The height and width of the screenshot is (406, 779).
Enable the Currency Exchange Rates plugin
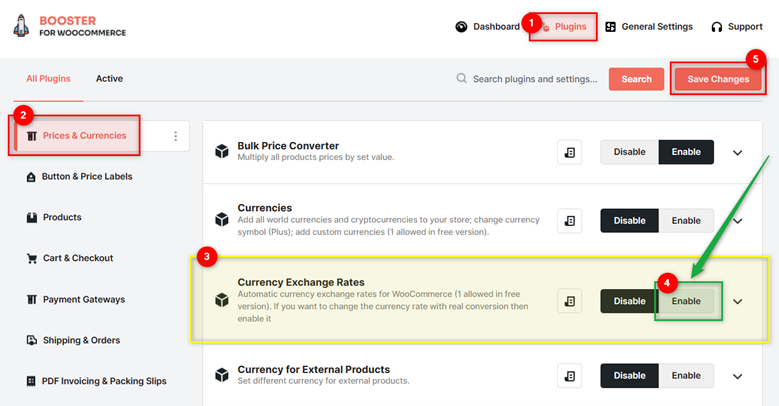click(x=686, y=301)
